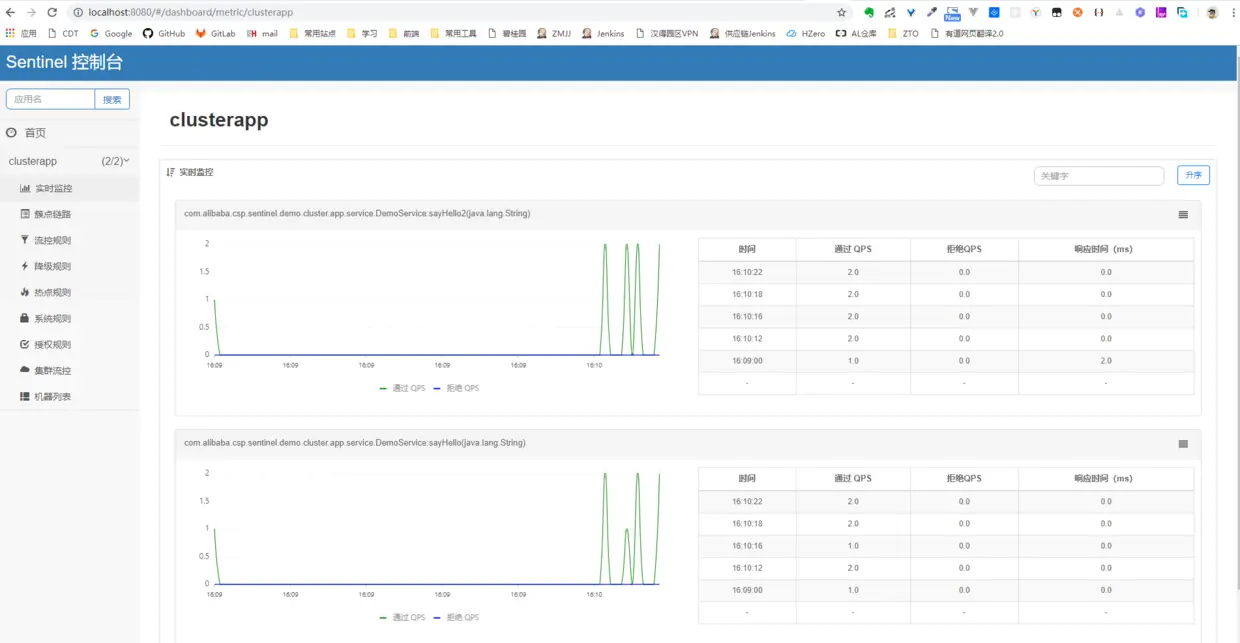Open hamburger menu on sayHello(java.lang.String) card

tap(1183, 443)
